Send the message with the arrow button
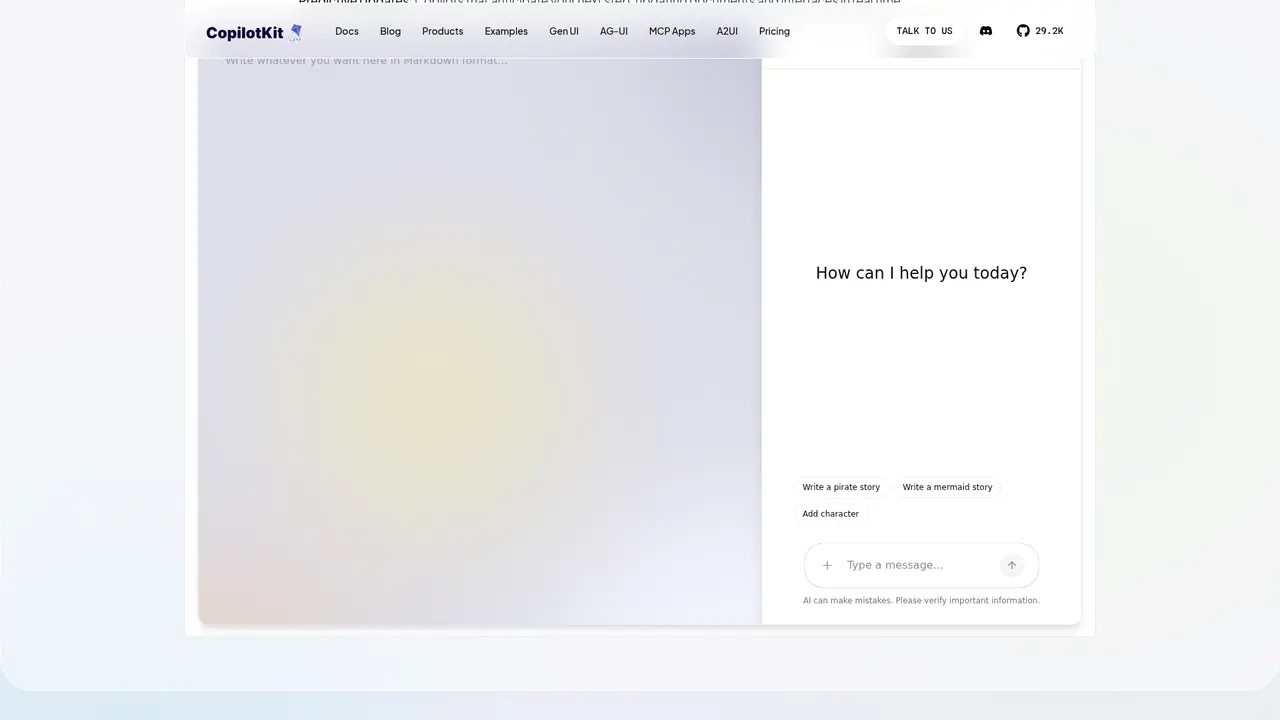The height and width of the screenshot is (720, 1280). (x=1012, y=565)
